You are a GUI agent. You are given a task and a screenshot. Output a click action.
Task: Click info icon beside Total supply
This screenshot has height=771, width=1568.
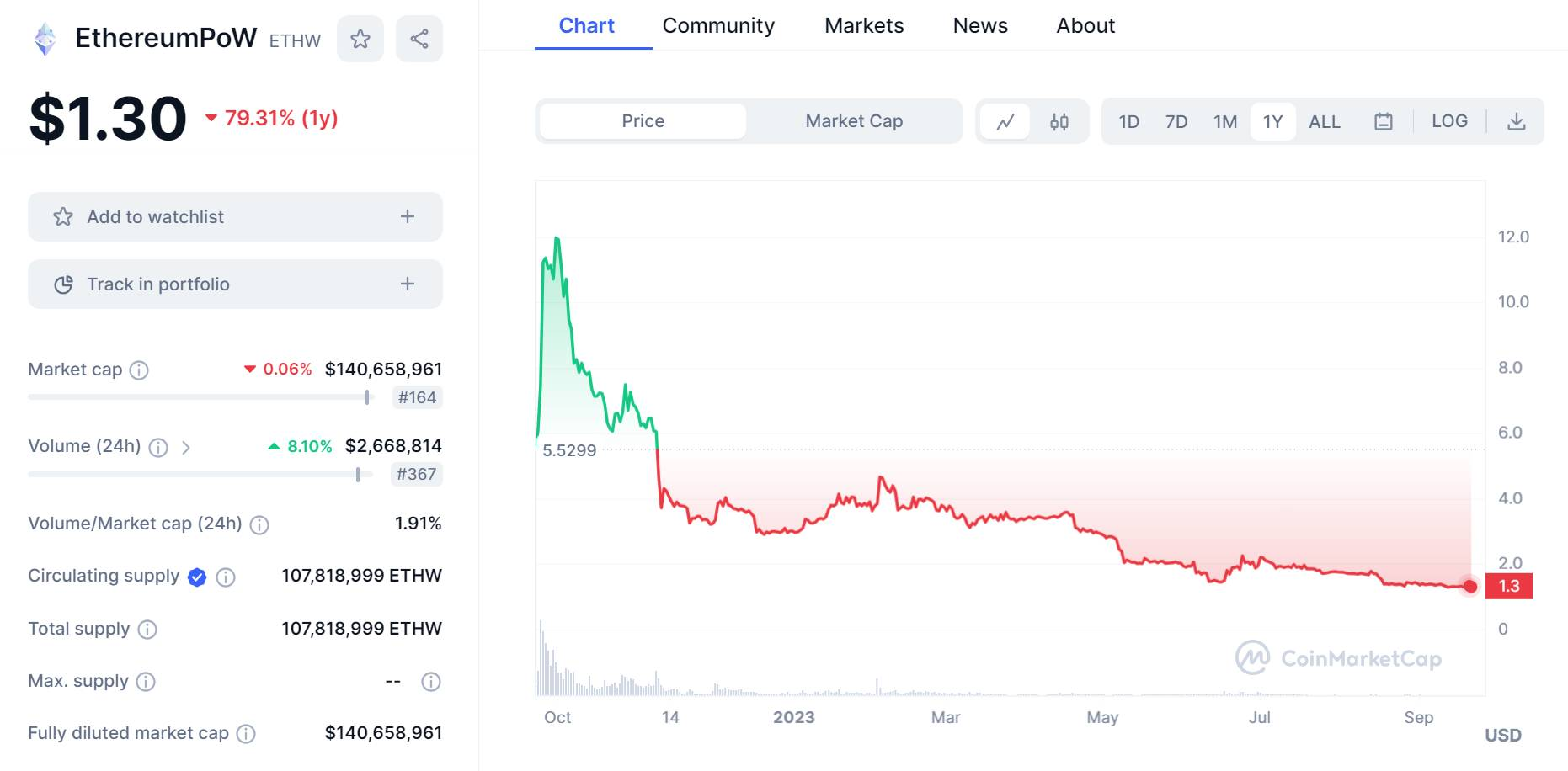(x=147, y=630)
